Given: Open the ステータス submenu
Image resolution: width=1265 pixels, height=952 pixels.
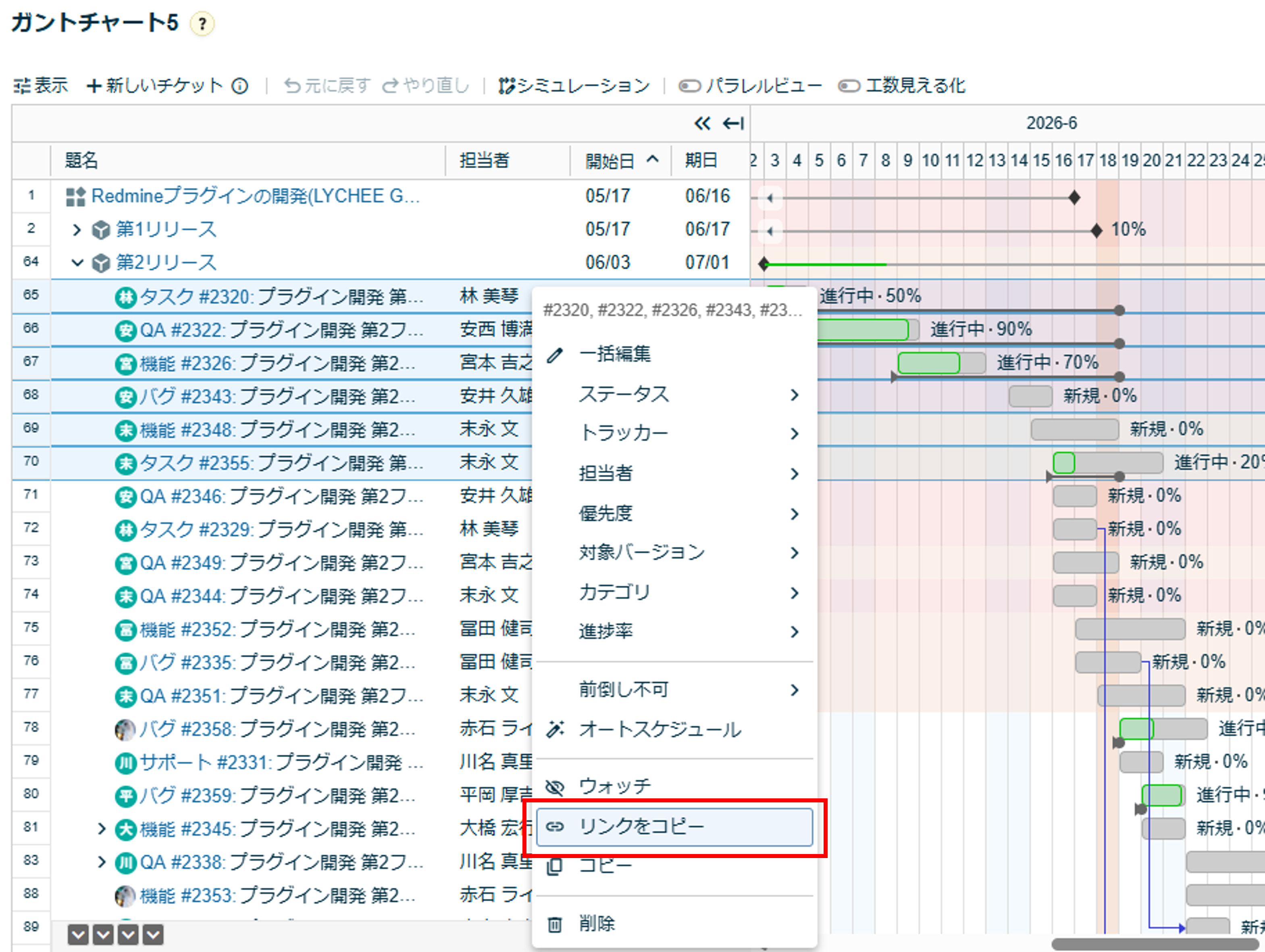Looking at the screenshot, I should point(674,395).
